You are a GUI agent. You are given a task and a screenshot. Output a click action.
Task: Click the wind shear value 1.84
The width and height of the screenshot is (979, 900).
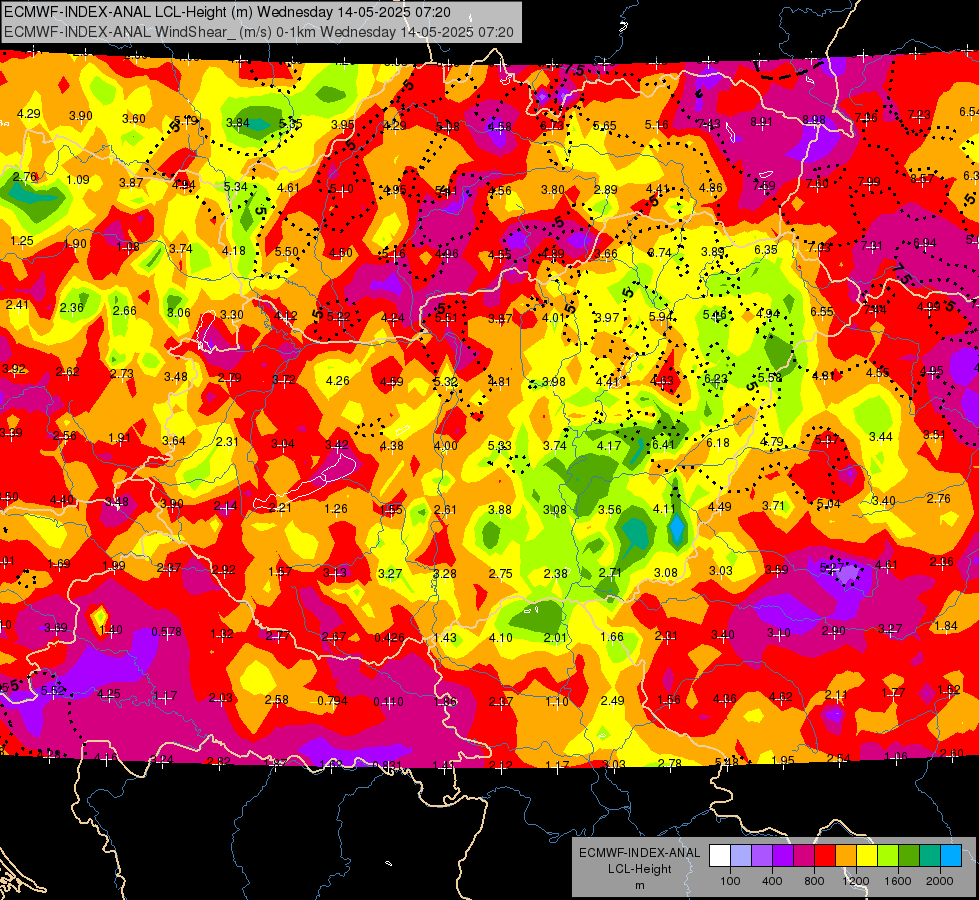(946, 626)
